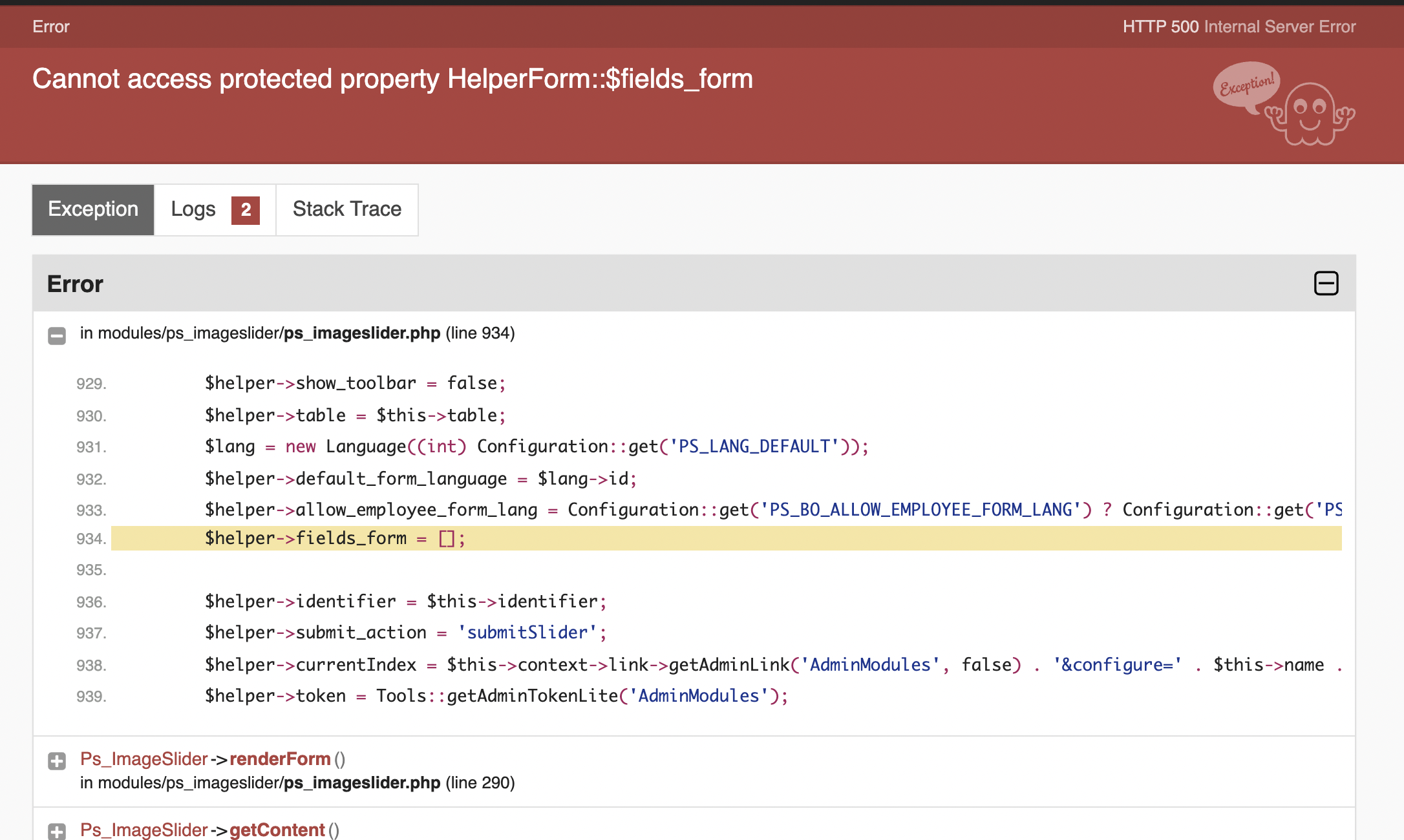Click the getContent method link

[x=277, y=830]
